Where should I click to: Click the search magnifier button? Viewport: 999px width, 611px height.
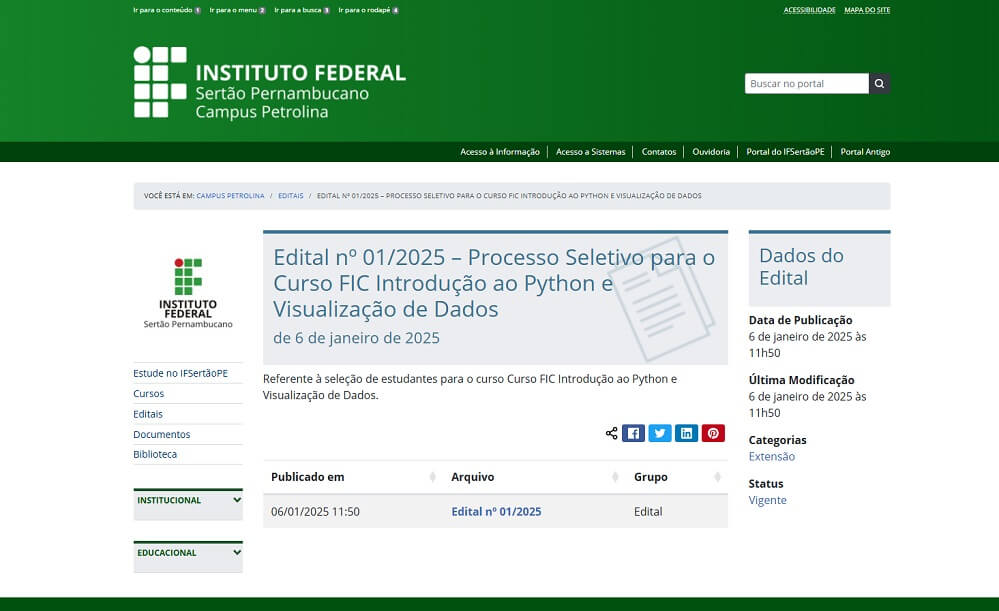[879, 83]
